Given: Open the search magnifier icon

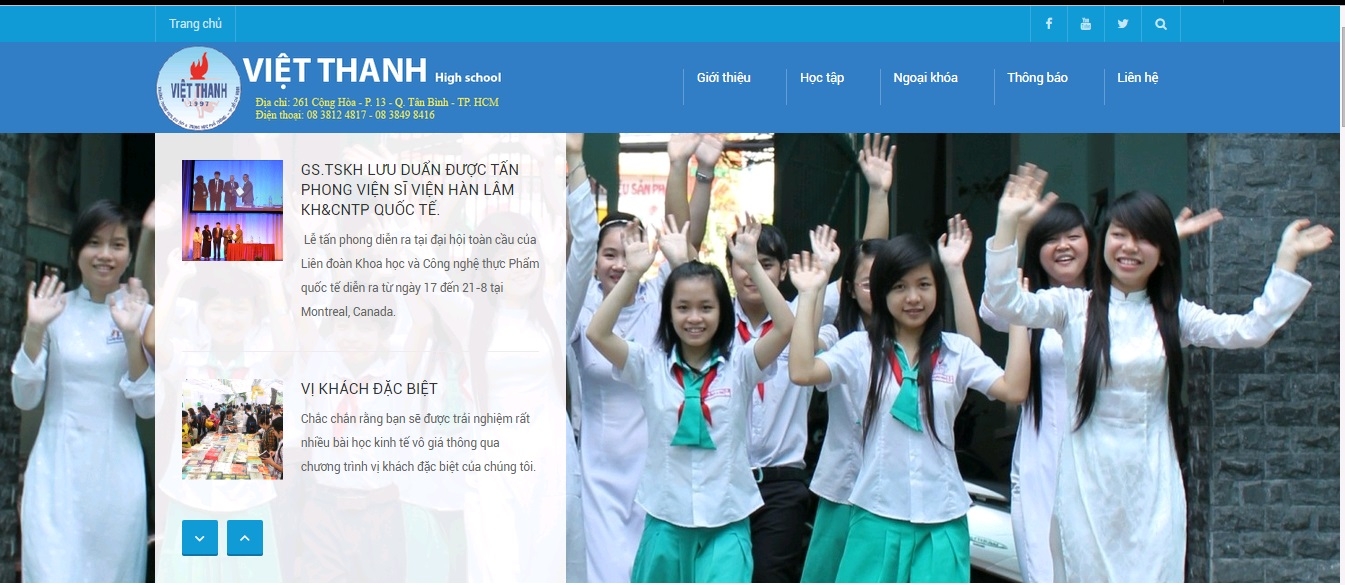Looking at the screenshot, I should 1160,24.
